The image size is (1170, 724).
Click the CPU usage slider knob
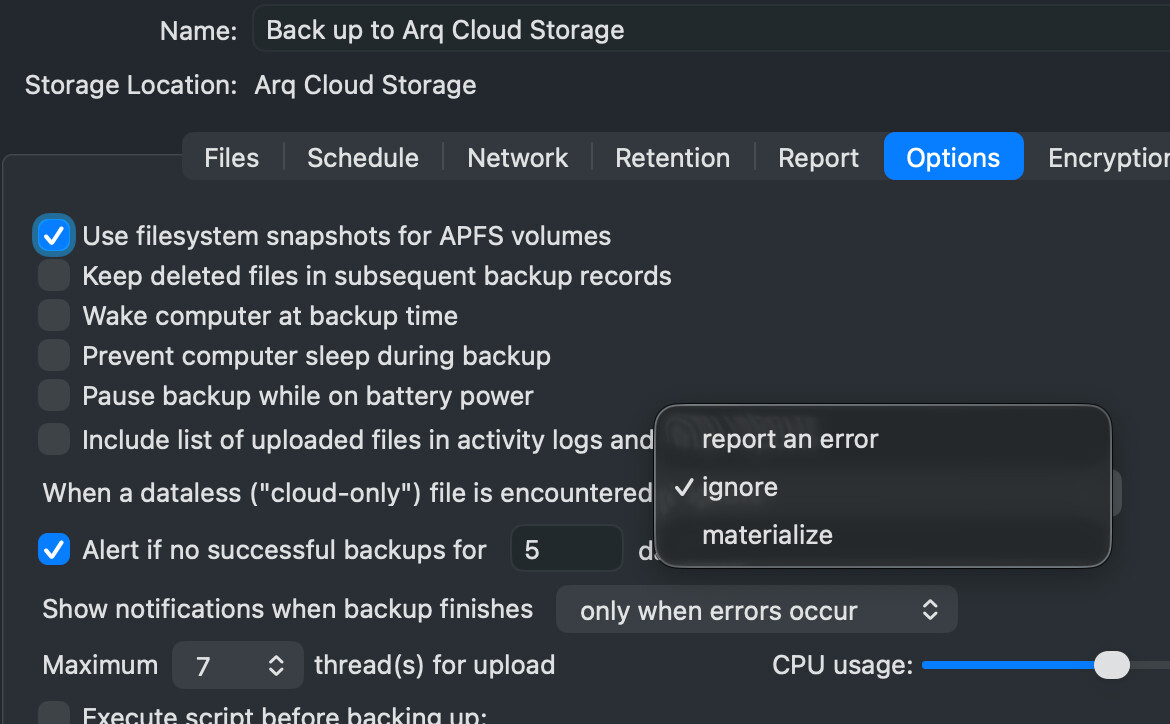point(1111,665)
